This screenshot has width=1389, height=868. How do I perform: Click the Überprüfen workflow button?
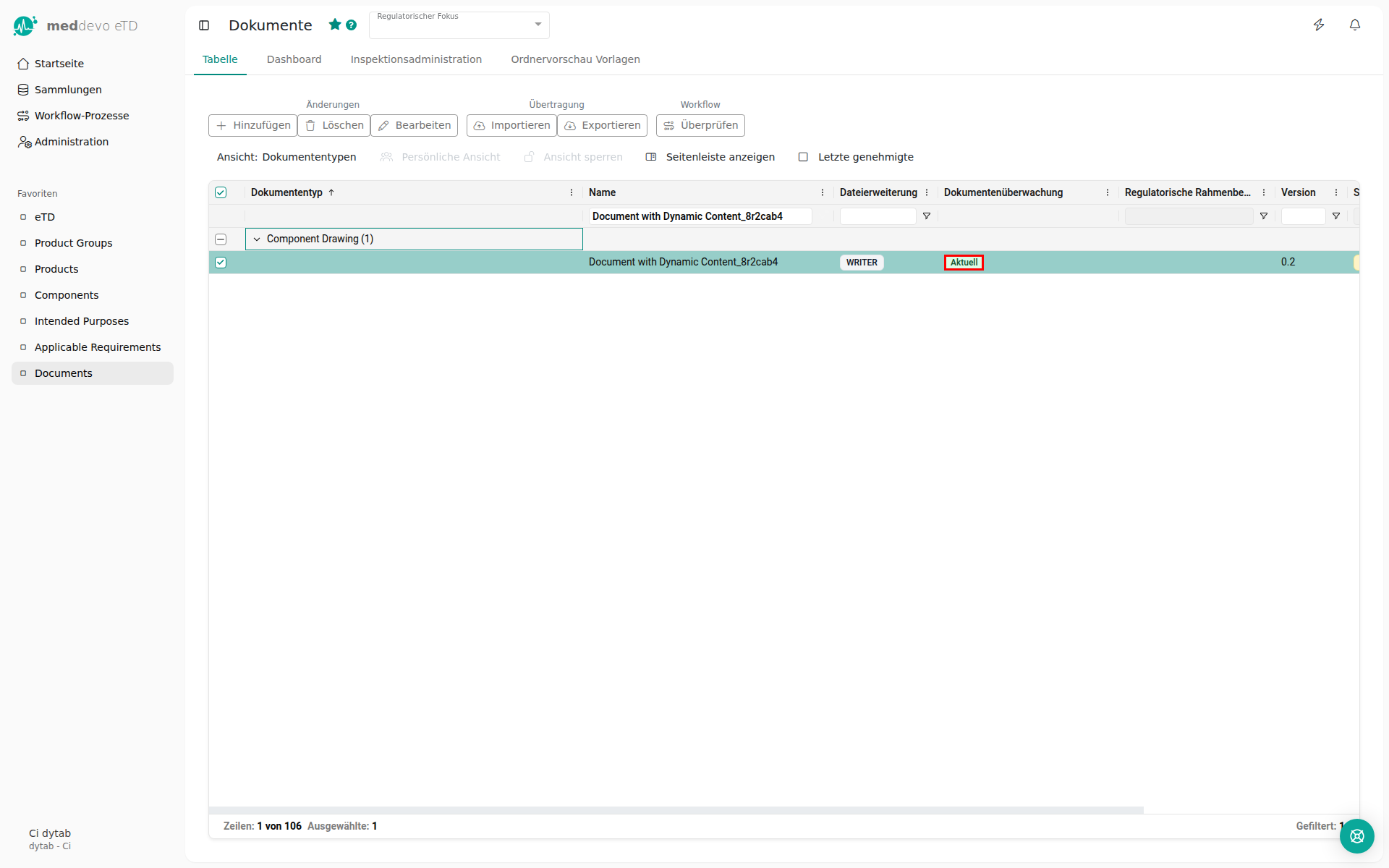point(700,125)
